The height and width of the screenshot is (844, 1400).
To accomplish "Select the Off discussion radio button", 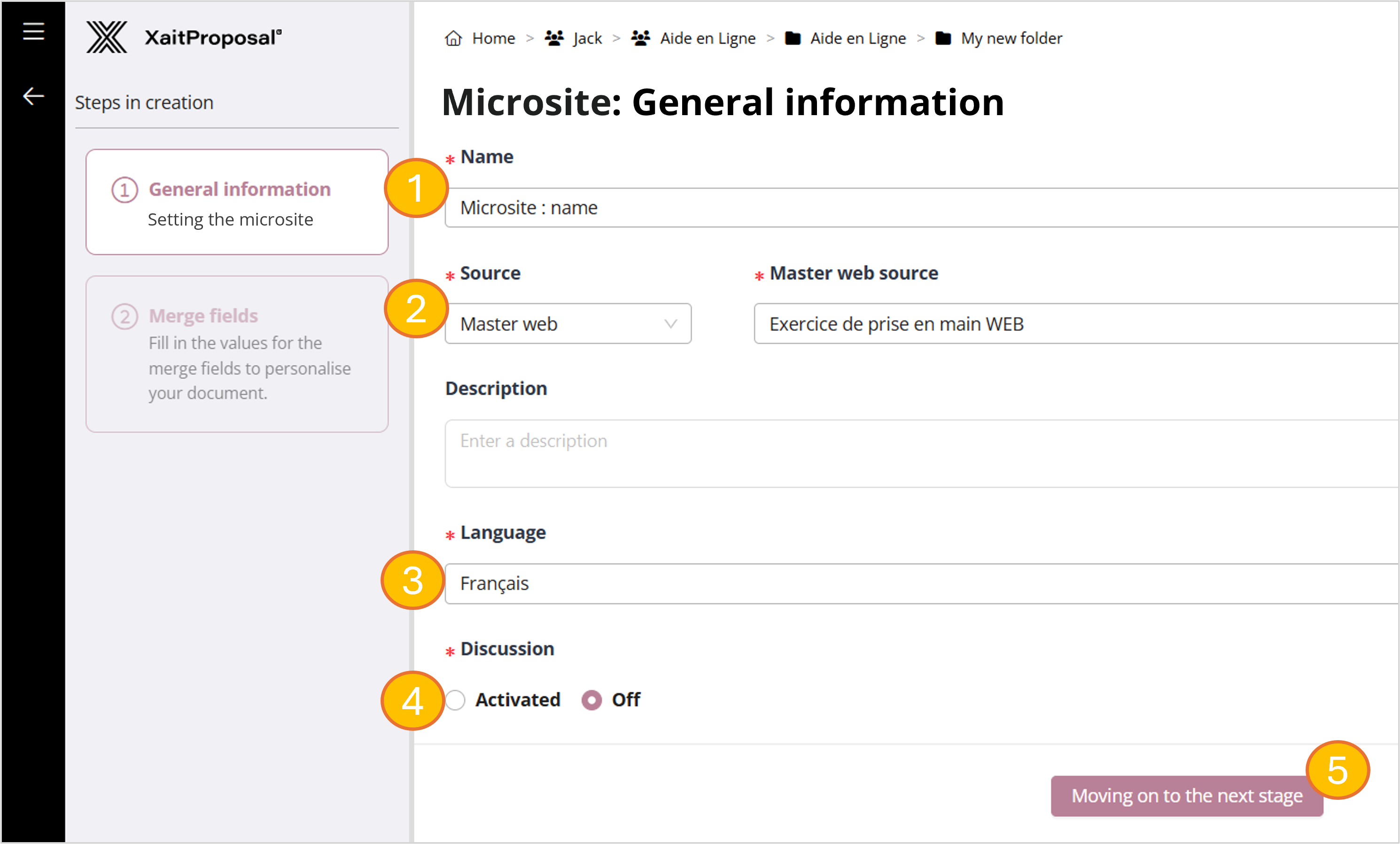I will point(591,700).
